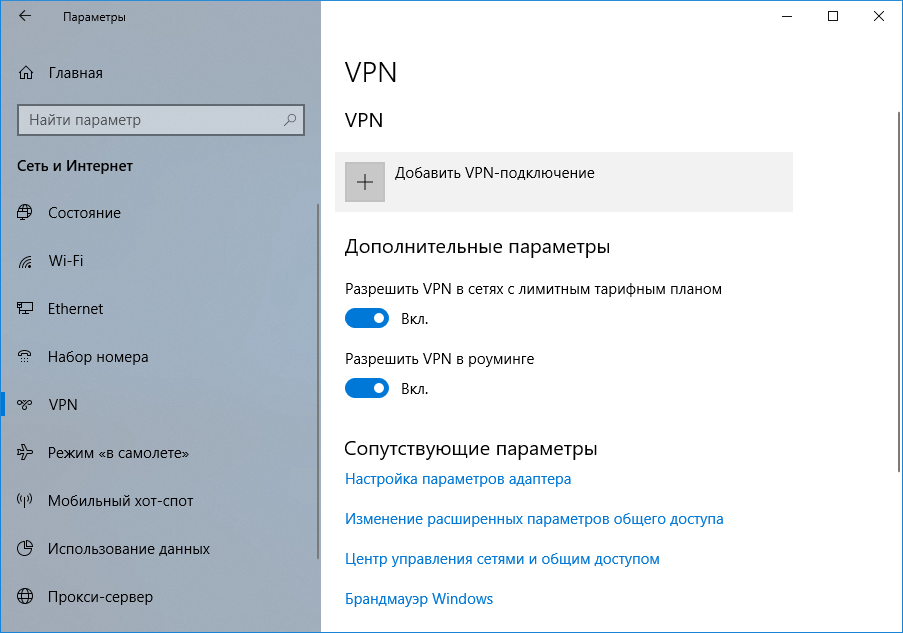The width and height of the screenshot is (903, 633).
Task: Select Использование данных in sidebar
Action: [x=128, y=549]
